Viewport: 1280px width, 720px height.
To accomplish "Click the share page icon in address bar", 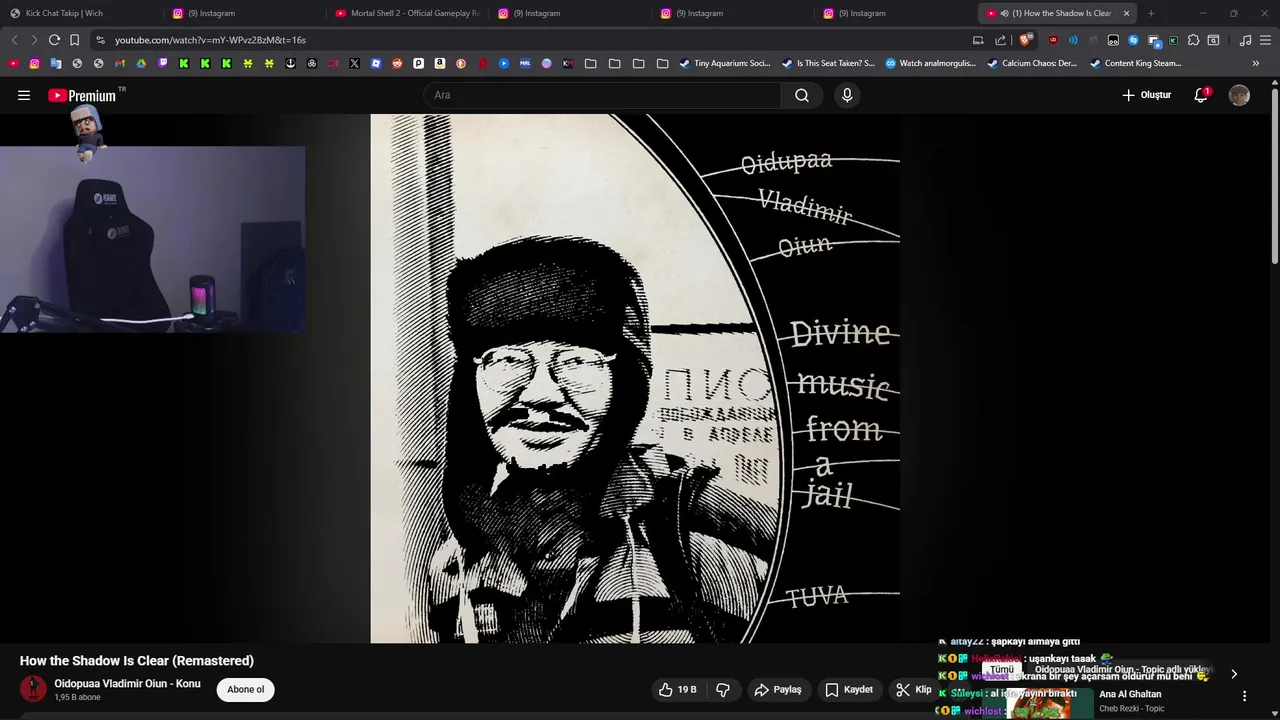I will (1001, 40).
